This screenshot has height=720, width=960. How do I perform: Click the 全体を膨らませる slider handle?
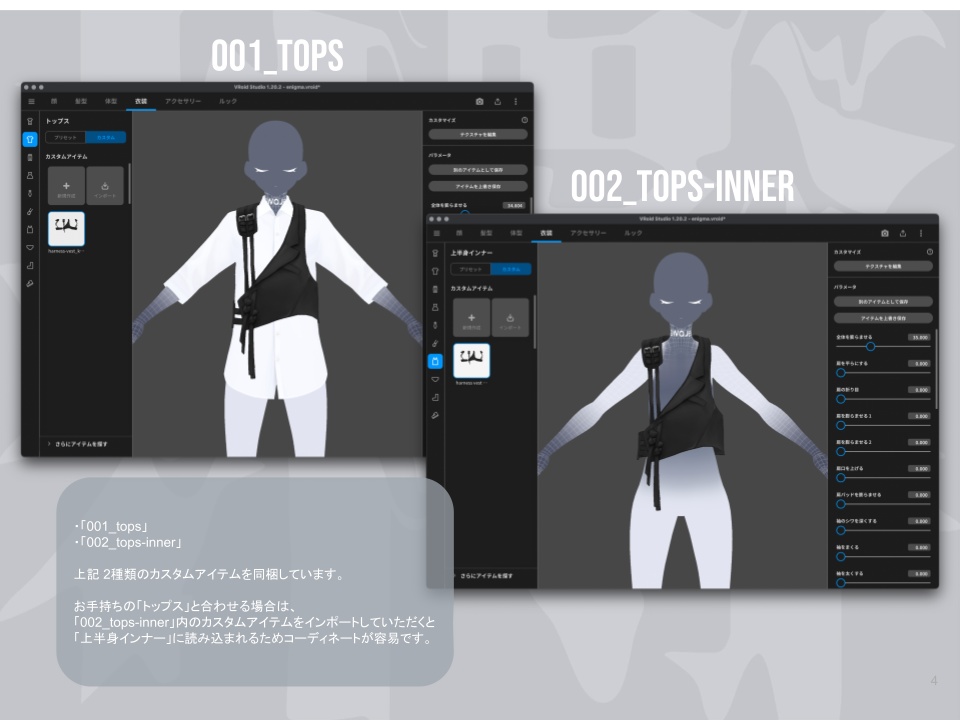871,346
